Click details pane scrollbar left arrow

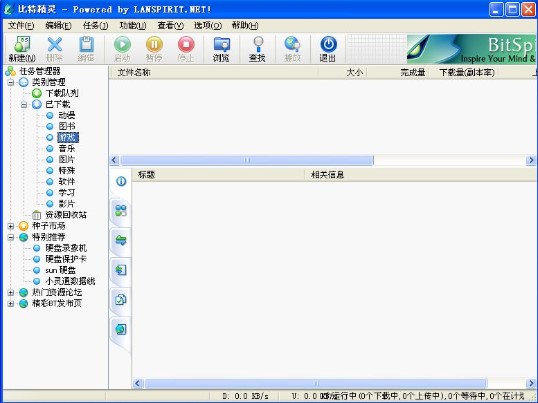[138, 383]
